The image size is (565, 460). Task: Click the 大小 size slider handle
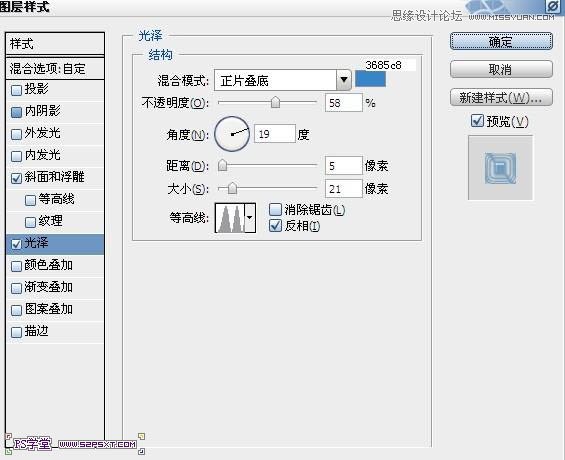(232, 188)
